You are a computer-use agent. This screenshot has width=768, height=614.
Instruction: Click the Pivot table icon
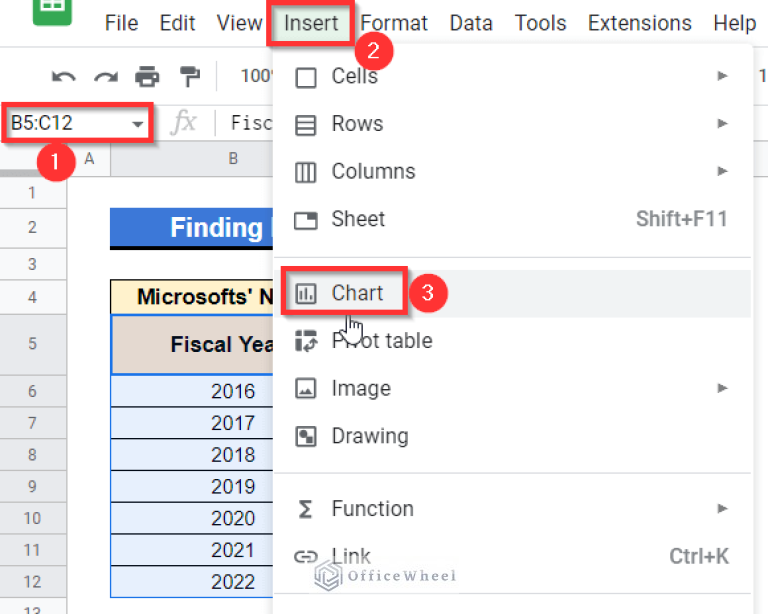pyautogui.click(x=306, y=341)
